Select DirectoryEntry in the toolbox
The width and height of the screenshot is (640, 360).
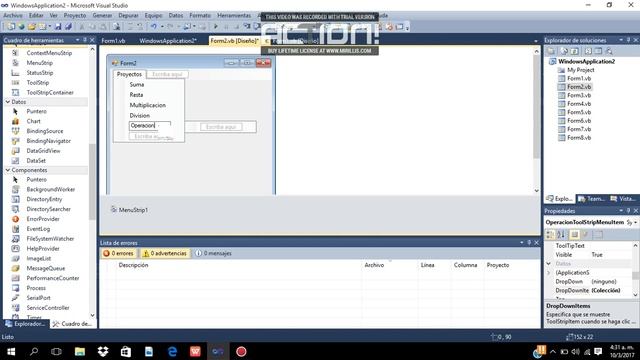point(44,199)
